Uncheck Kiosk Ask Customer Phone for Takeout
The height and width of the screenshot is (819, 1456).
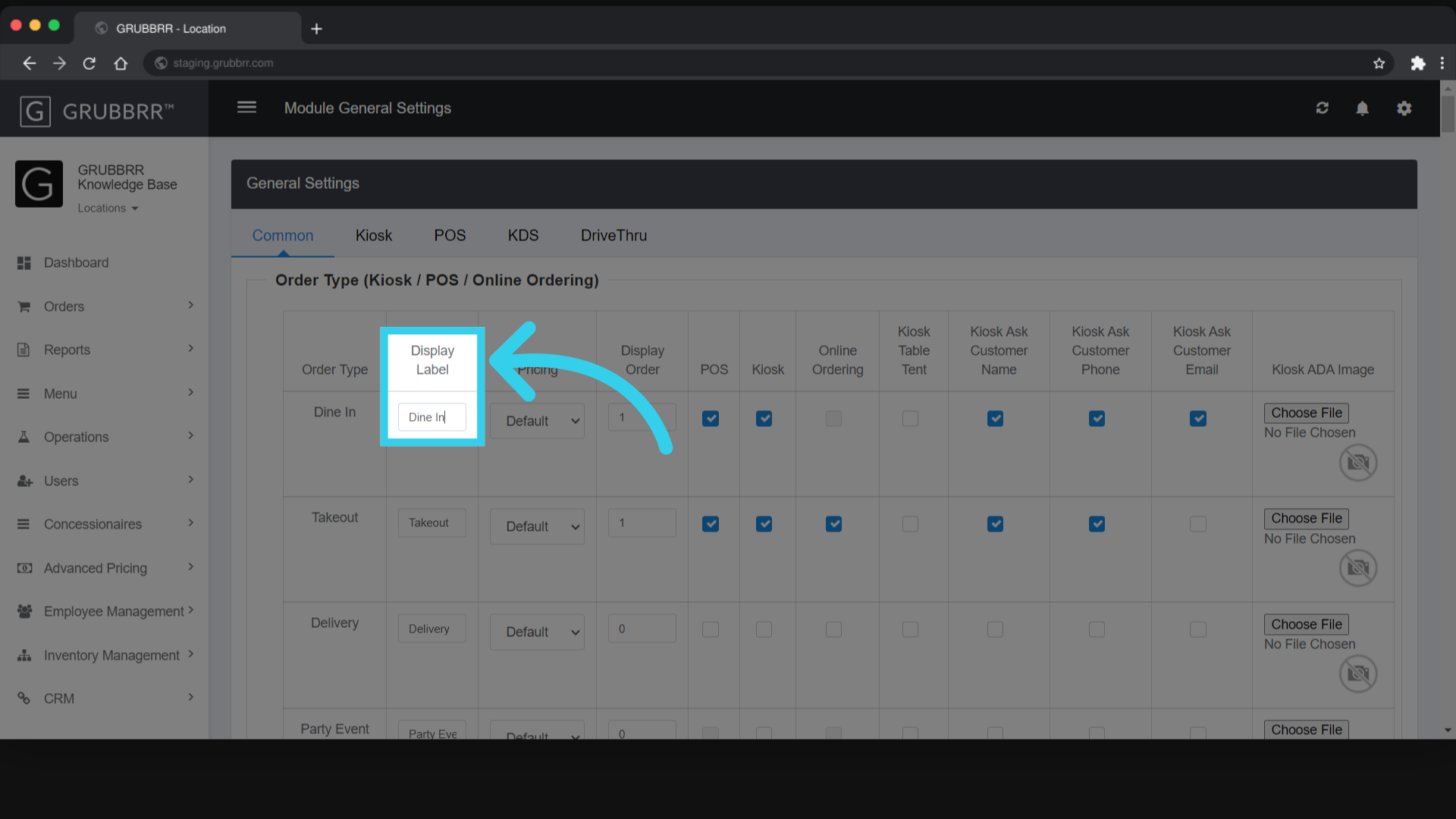pos(1097,524)
